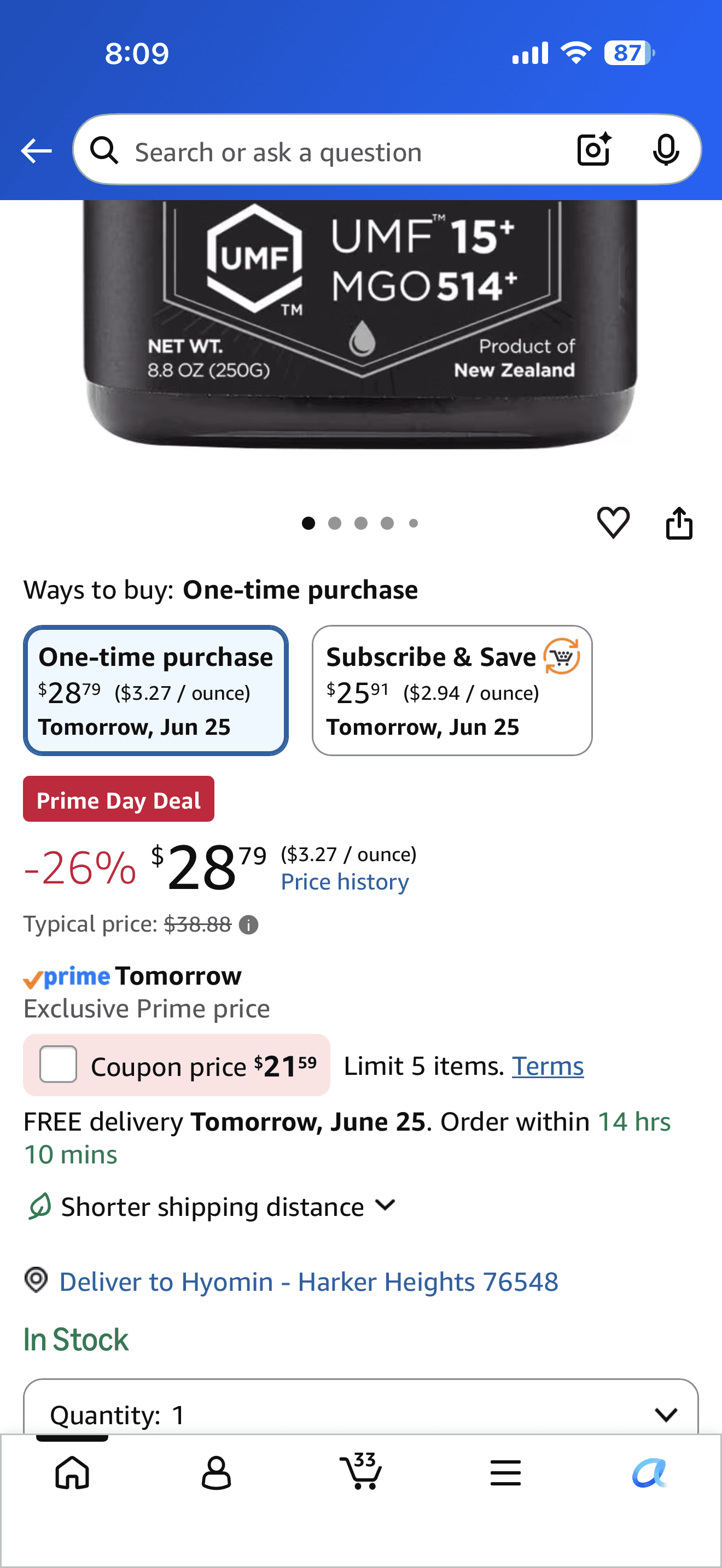
Task: Open coupon Terms link
Action: pos(548,1066)
